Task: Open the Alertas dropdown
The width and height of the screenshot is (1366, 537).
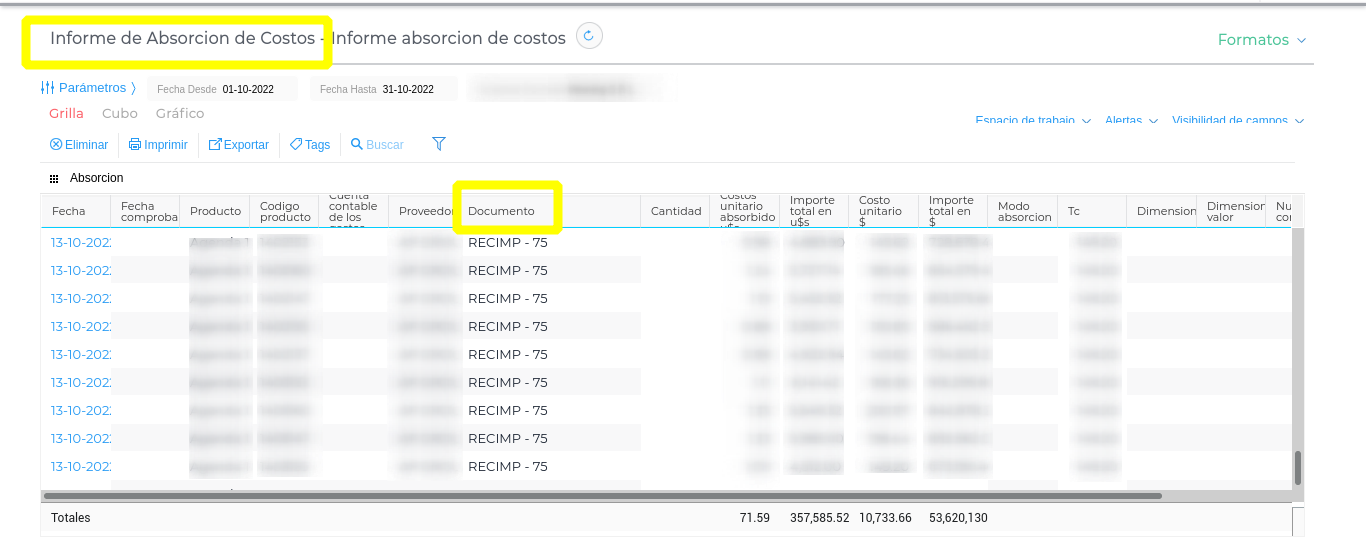Action: click(x=1132, y=120)
